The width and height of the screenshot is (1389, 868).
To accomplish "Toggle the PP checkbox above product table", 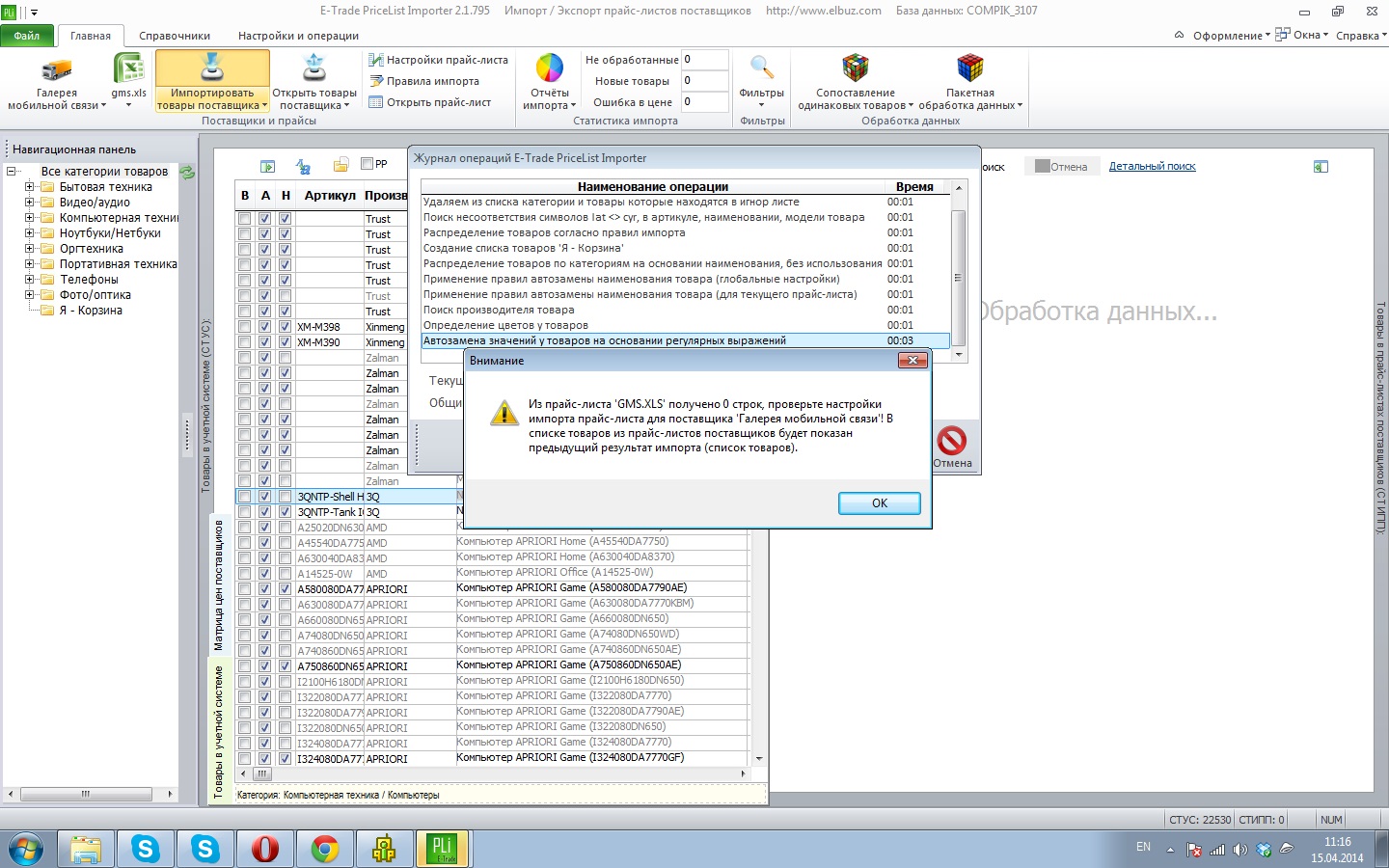I will 367,164.
